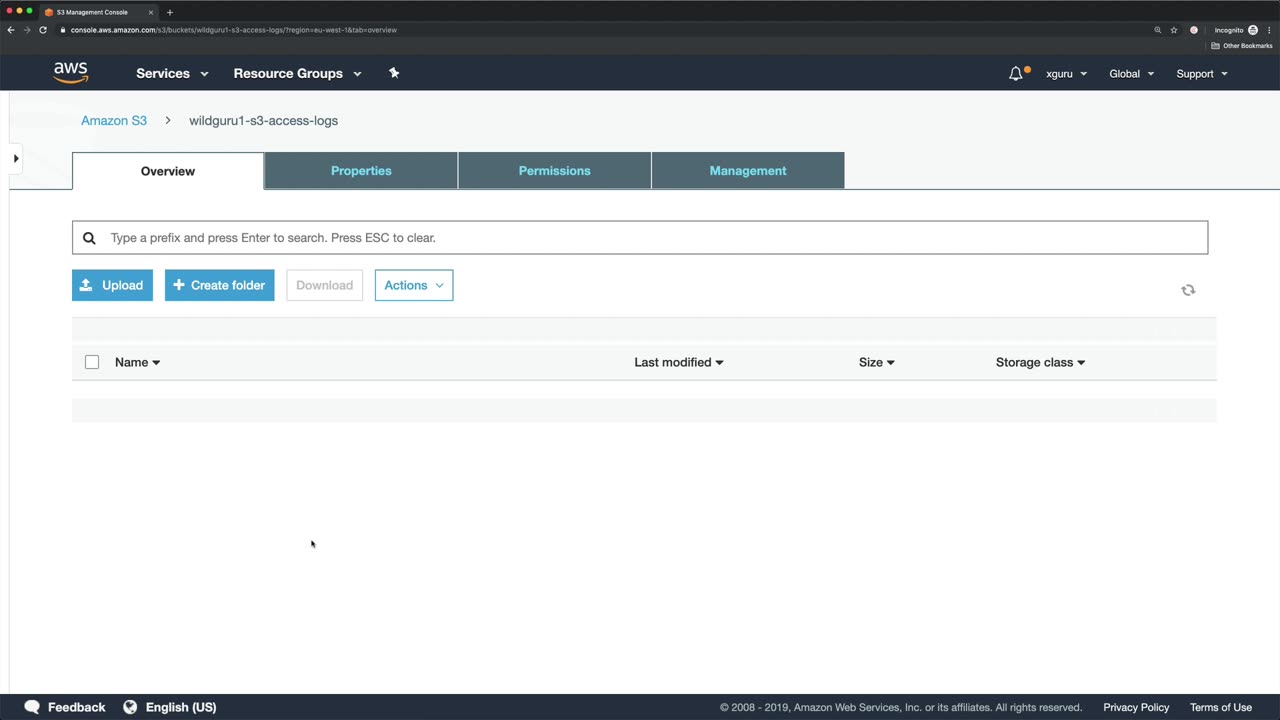This screenshot has width=1280, height=720.
Task: Open the Other Bookmarks folder
Action: tap(1242, 46)
